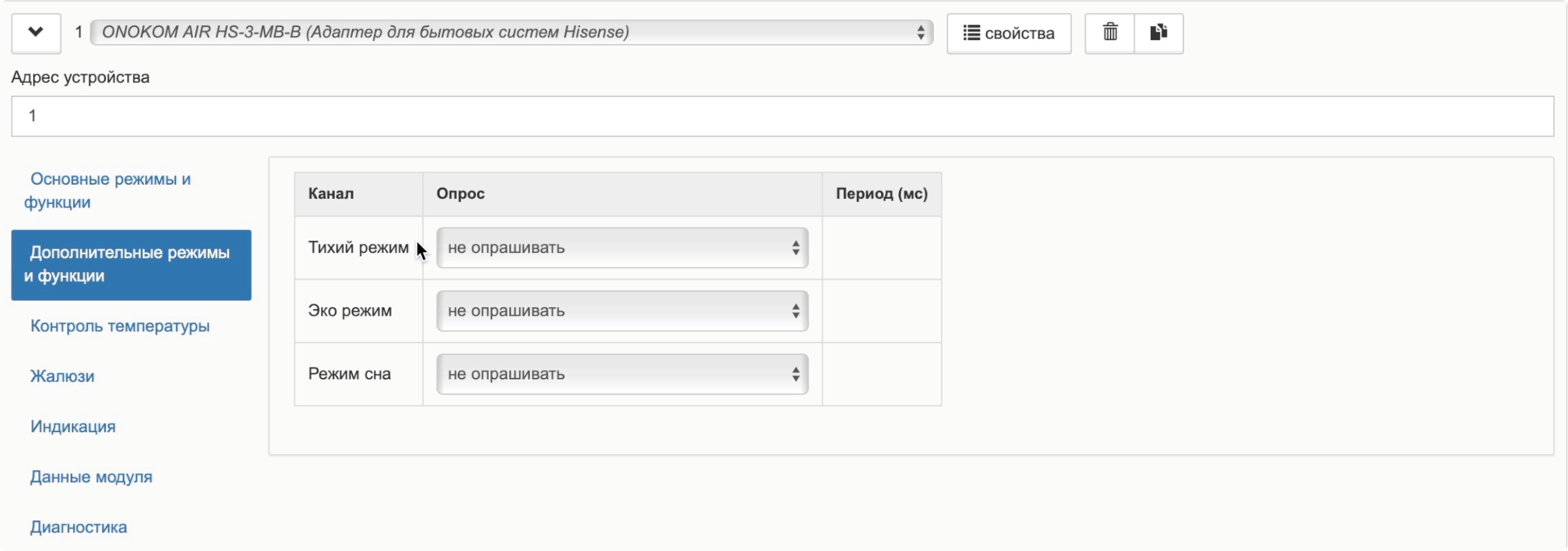Click the Период (мс) column header
Screen dimensions: 1568x551
point(881,194)
